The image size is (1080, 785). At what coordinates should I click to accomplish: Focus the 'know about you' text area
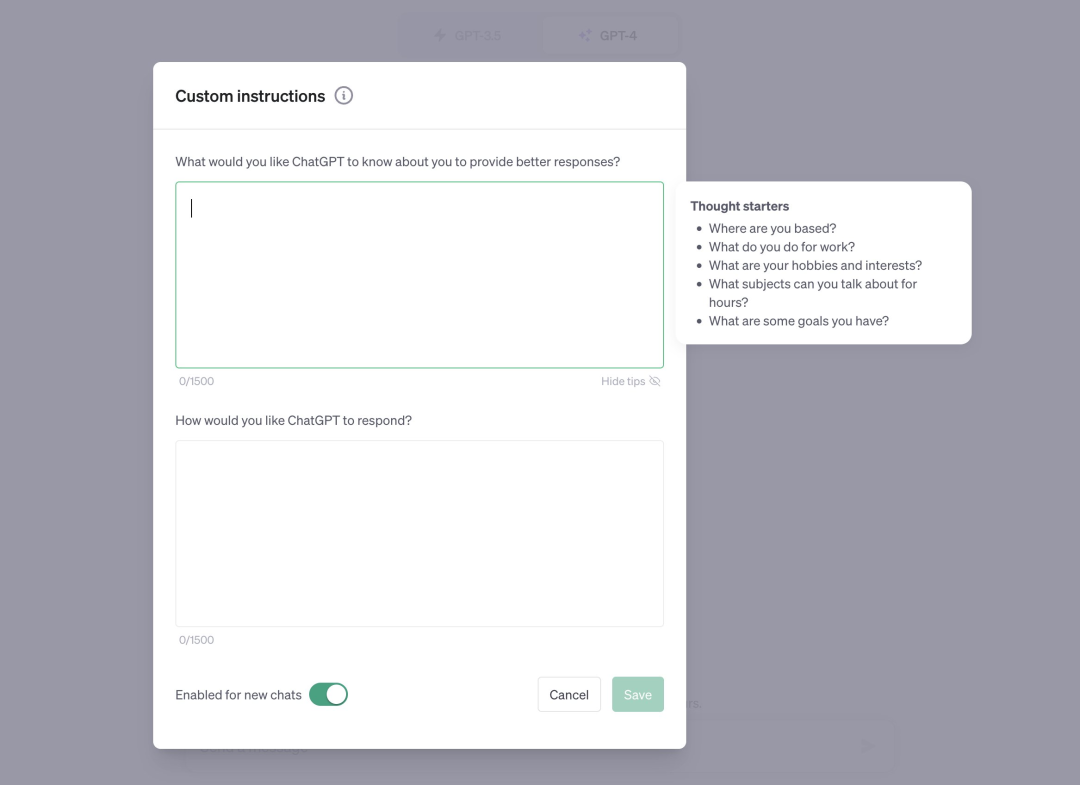tap(419, 275)
